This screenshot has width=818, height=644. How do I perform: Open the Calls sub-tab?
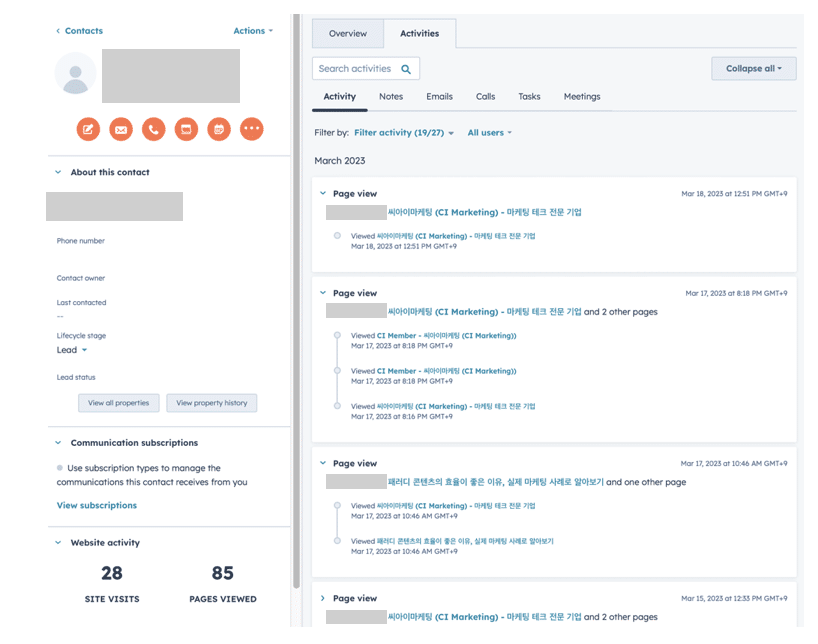tap(486, 97)
